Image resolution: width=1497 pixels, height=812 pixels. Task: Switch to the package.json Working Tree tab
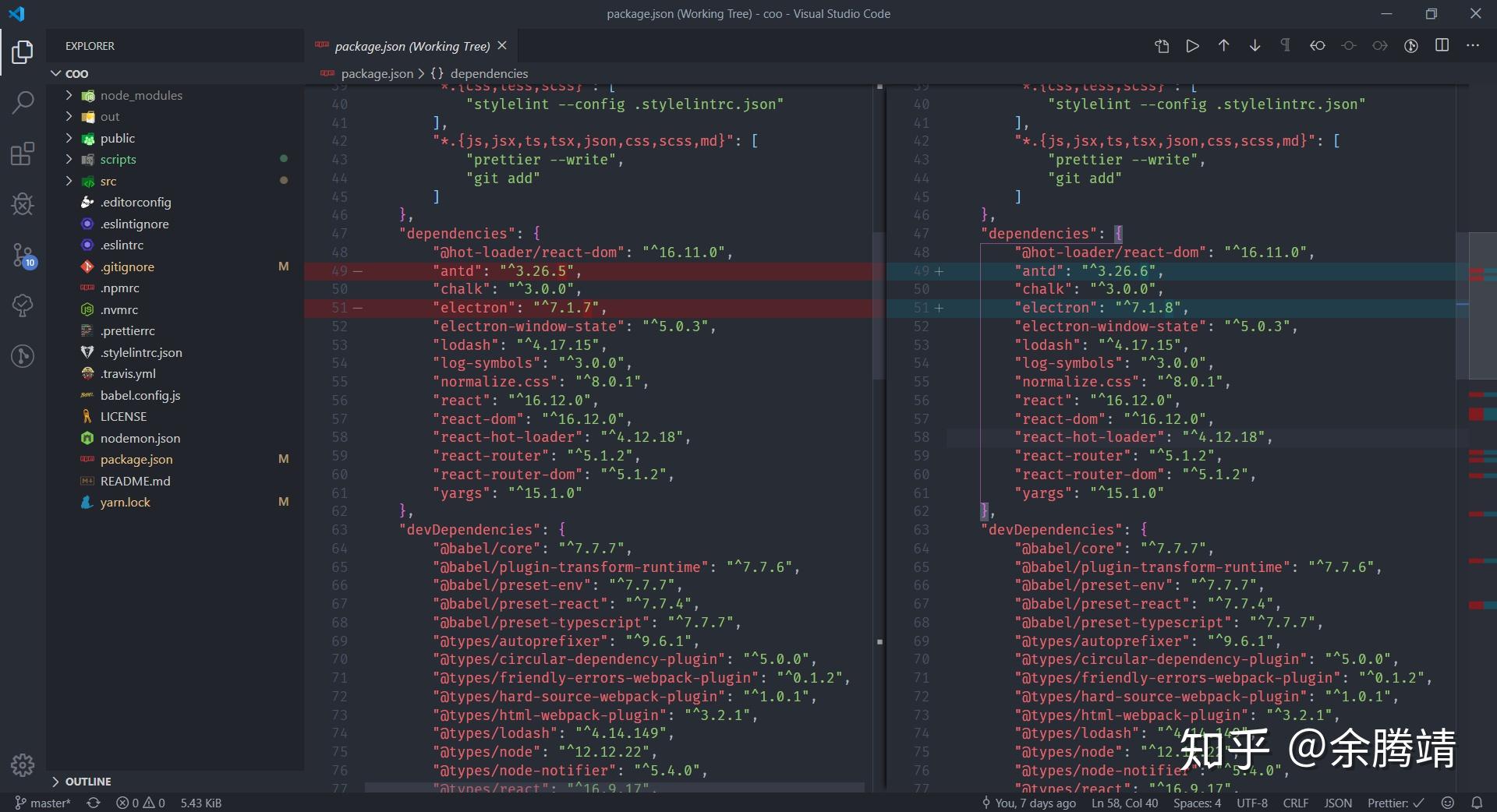click(x=412, y=46)
